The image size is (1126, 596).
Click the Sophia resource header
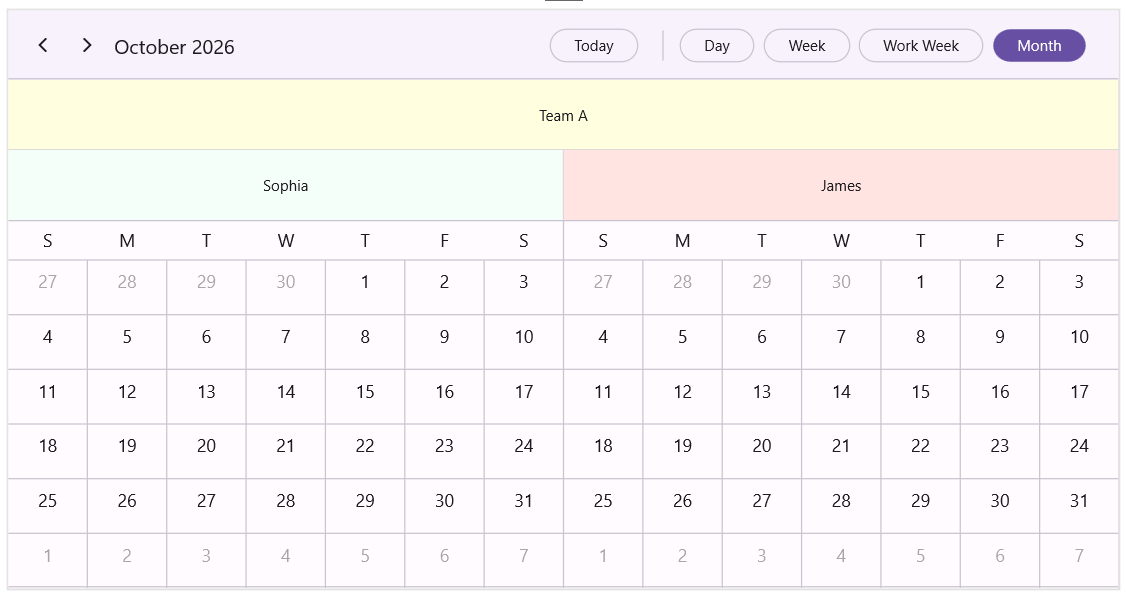click(x=286, y=185)
